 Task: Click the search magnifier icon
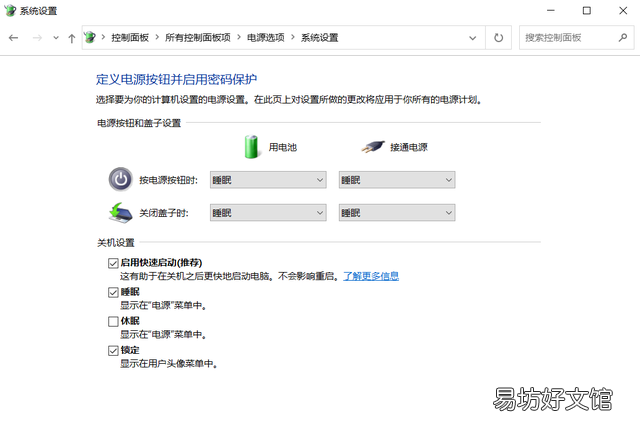(x=623, y=38)
